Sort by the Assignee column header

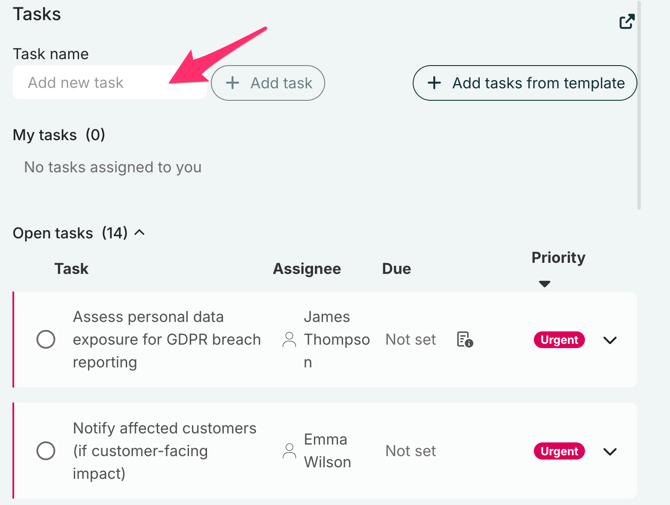coord(306,269)
